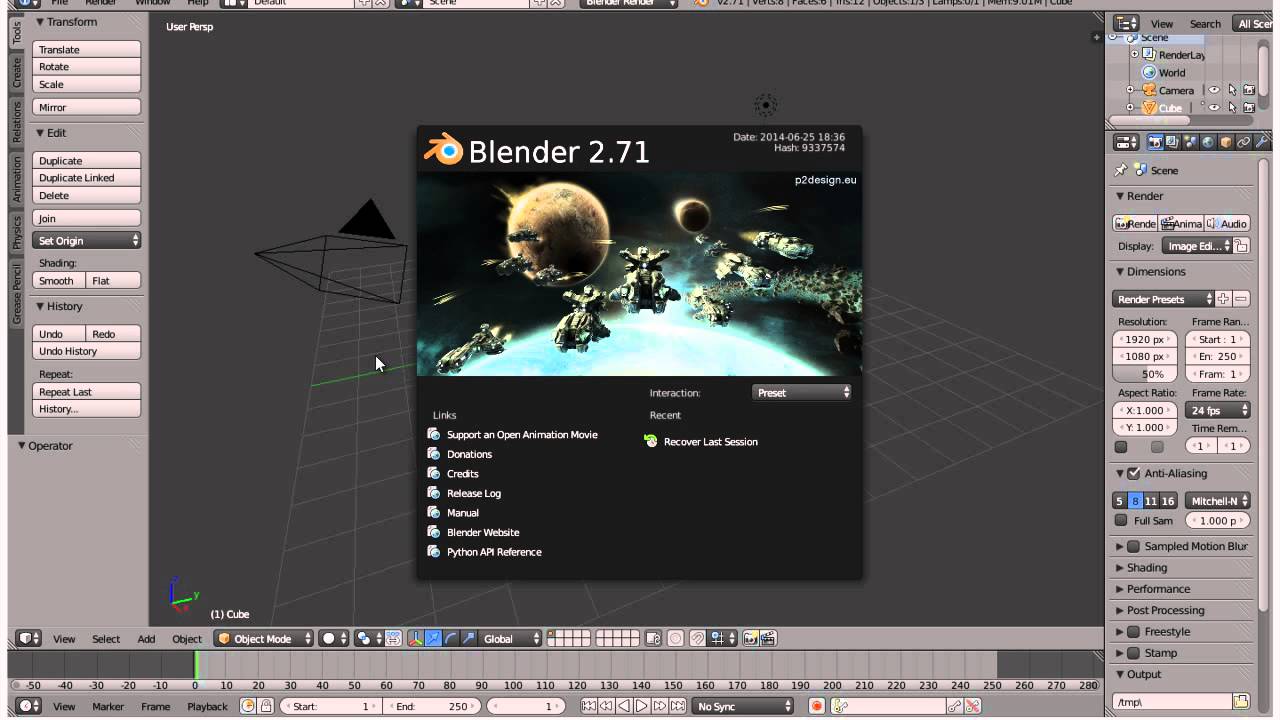Screen dimensions: 1280x720
Task: Enable Sampled Motion Blur checkbox
Action: click(x=1133, y=546)
